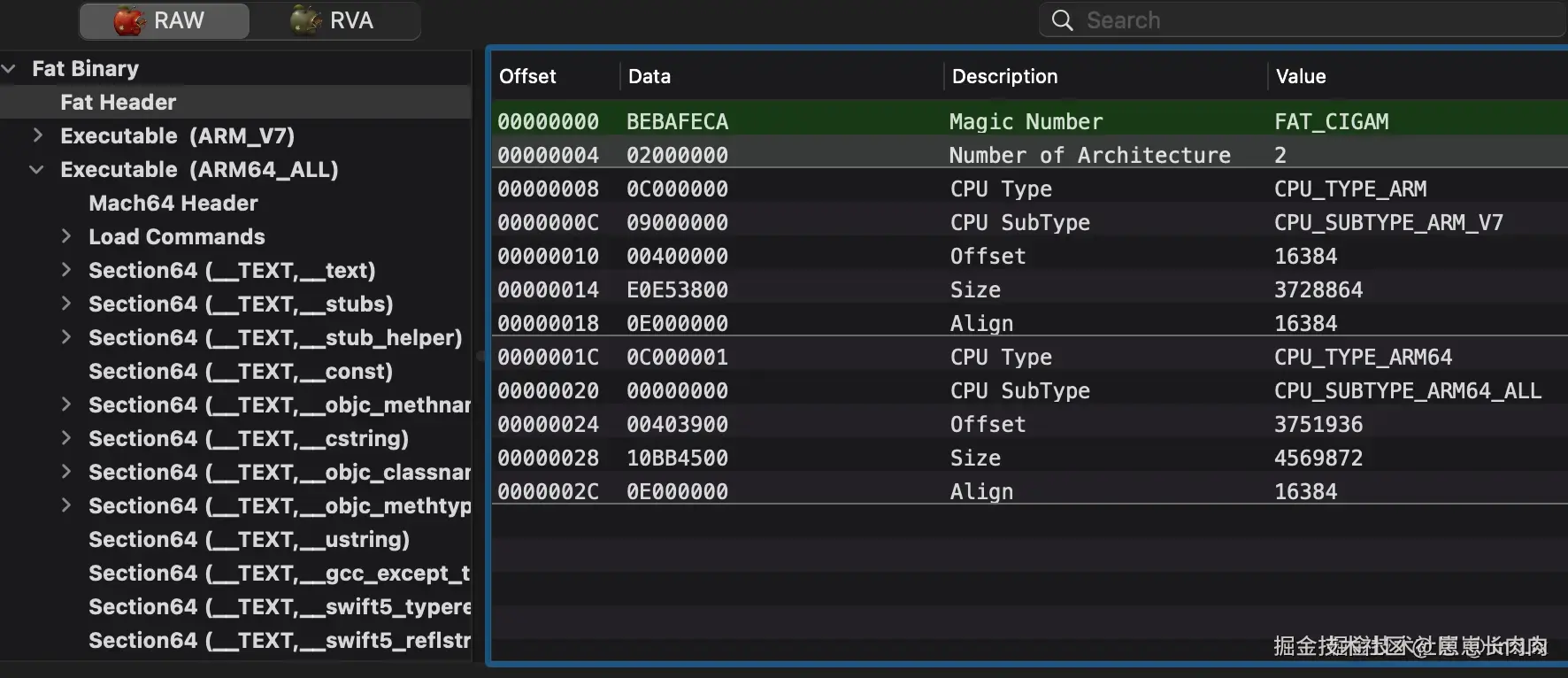
Task: Collapse the Fat Binary tree node
Action: 10,68
